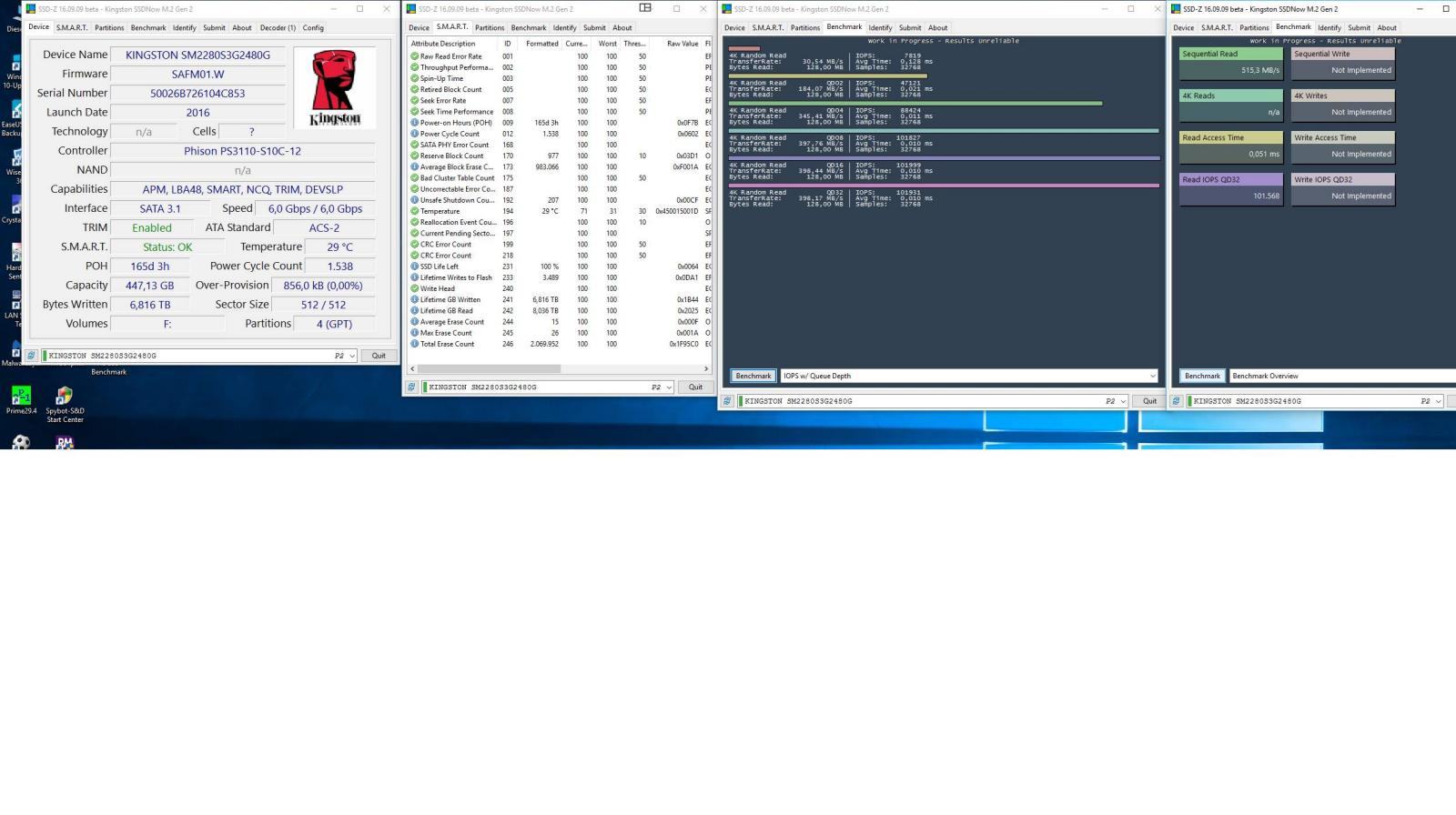Start Benchmark in the IOPS Queue Depth window

click(753, 376)
